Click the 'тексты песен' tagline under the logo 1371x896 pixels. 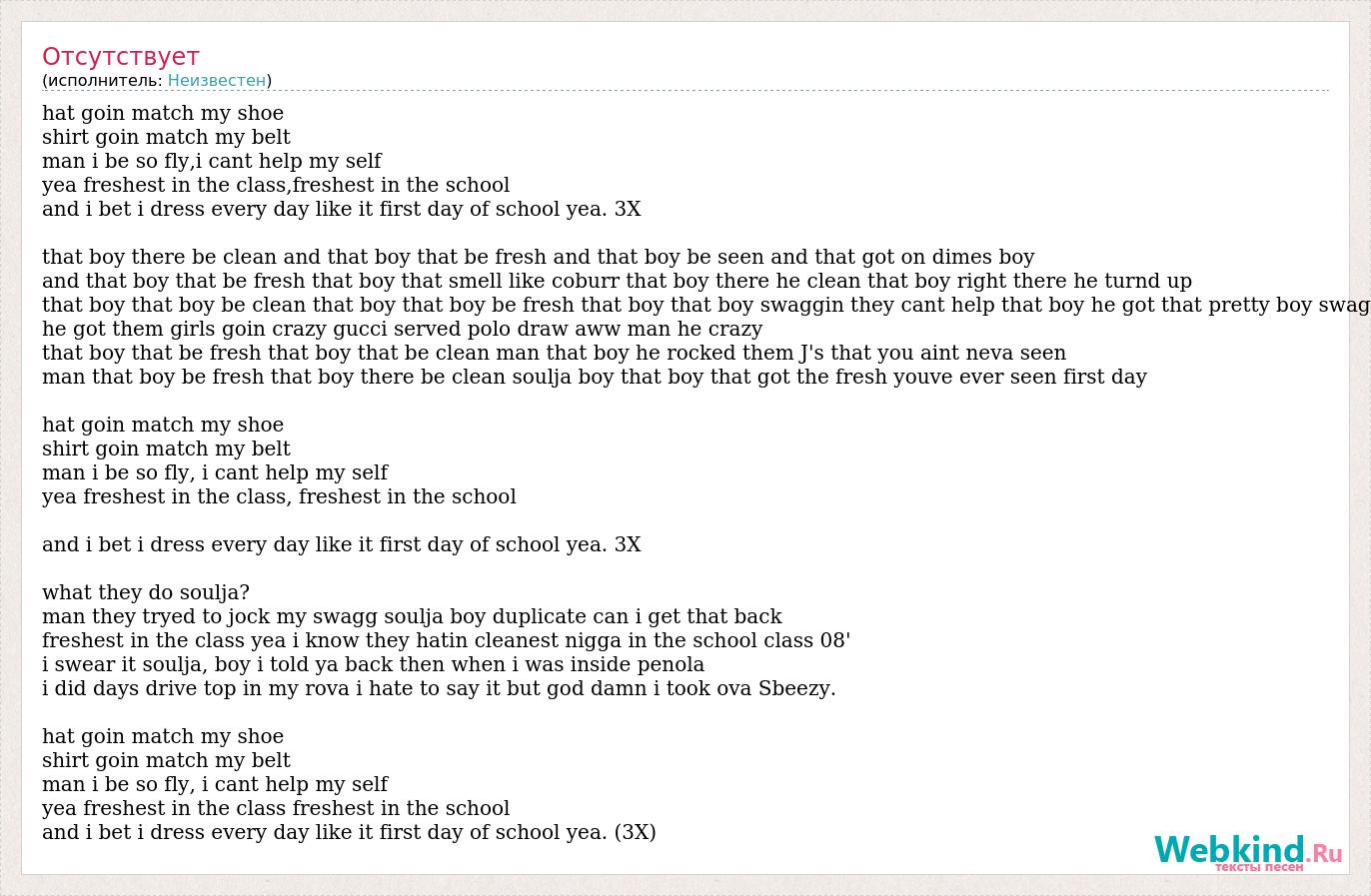[1259, 867]
